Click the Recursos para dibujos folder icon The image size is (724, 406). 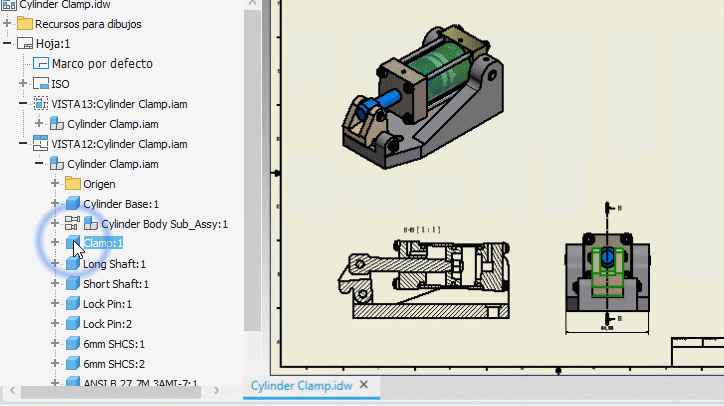click(x=24, y=24)
